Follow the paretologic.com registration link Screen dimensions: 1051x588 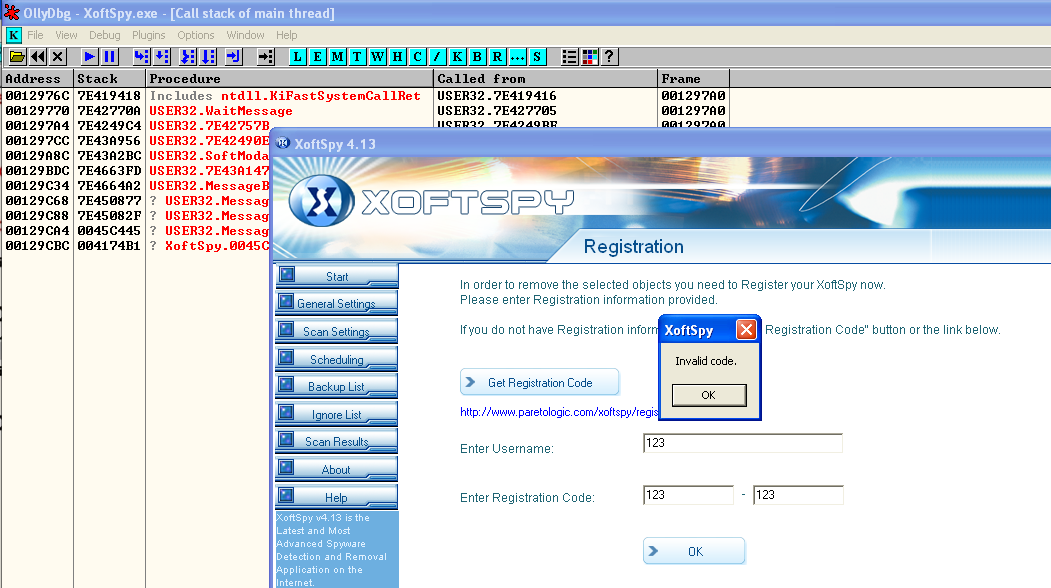(x=559, y=412)
